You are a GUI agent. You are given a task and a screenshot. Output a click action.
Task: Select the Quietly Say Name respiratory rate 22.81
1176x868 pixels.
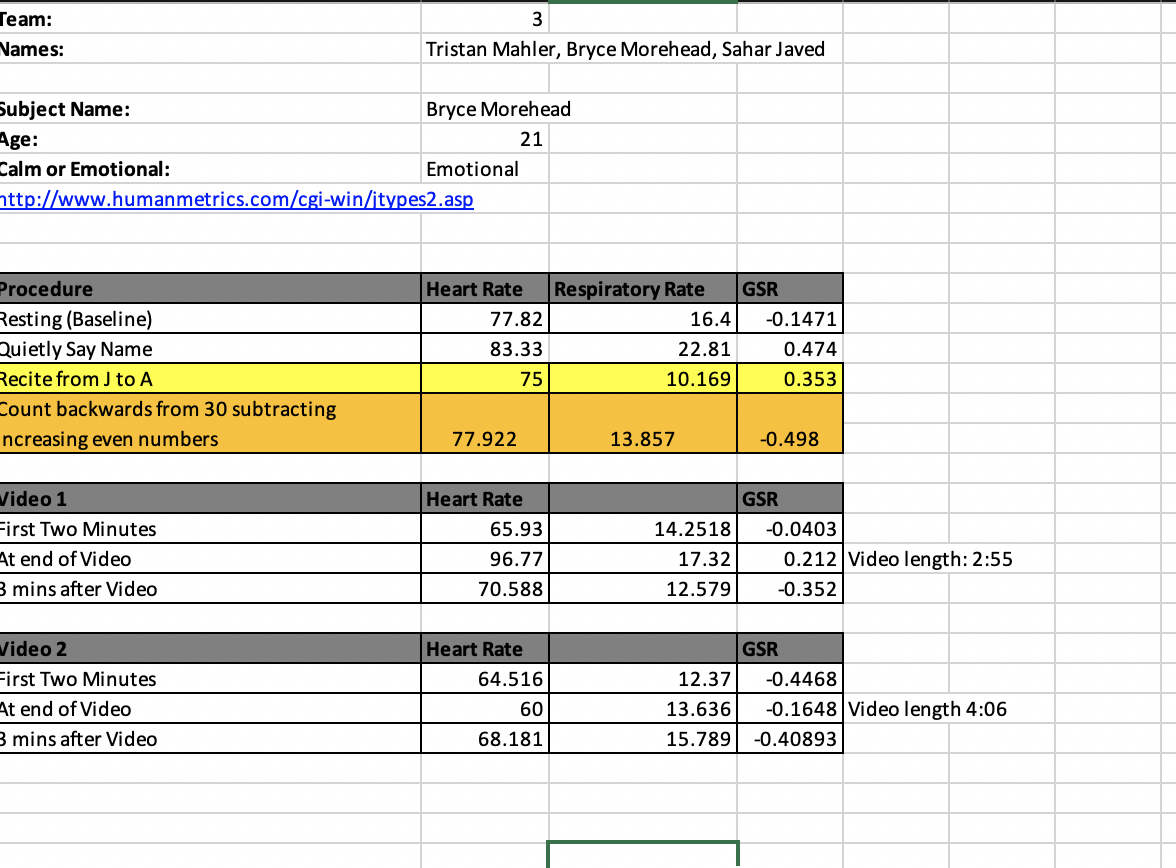643,349
